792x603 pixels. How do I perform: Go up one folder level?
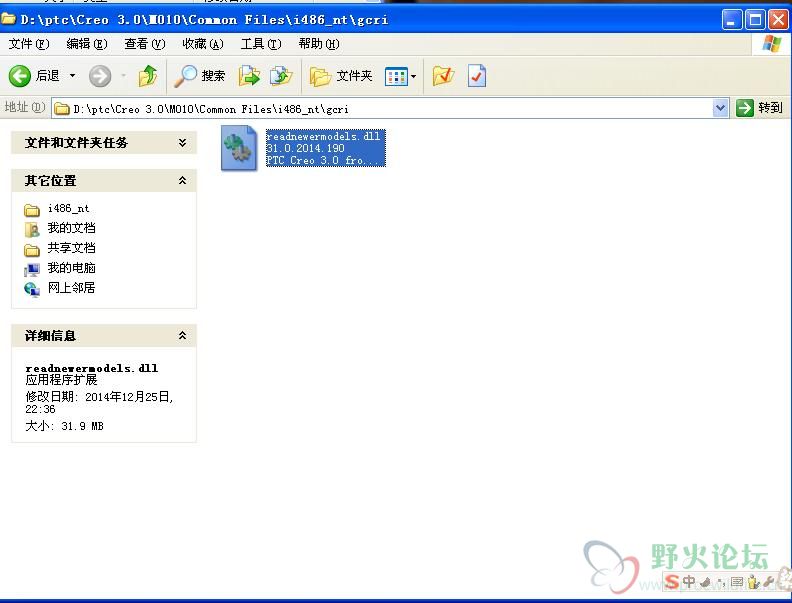tap(148, 76)
